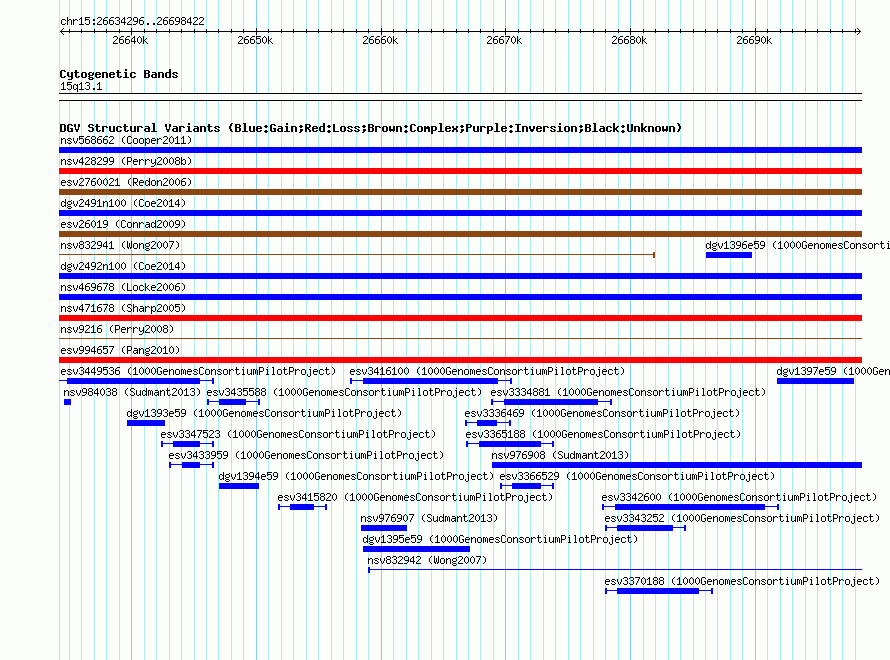Click the nsv568662 (Cooper2011) blue gain bar
Screen dimensions: 890x660
(460, 150)
